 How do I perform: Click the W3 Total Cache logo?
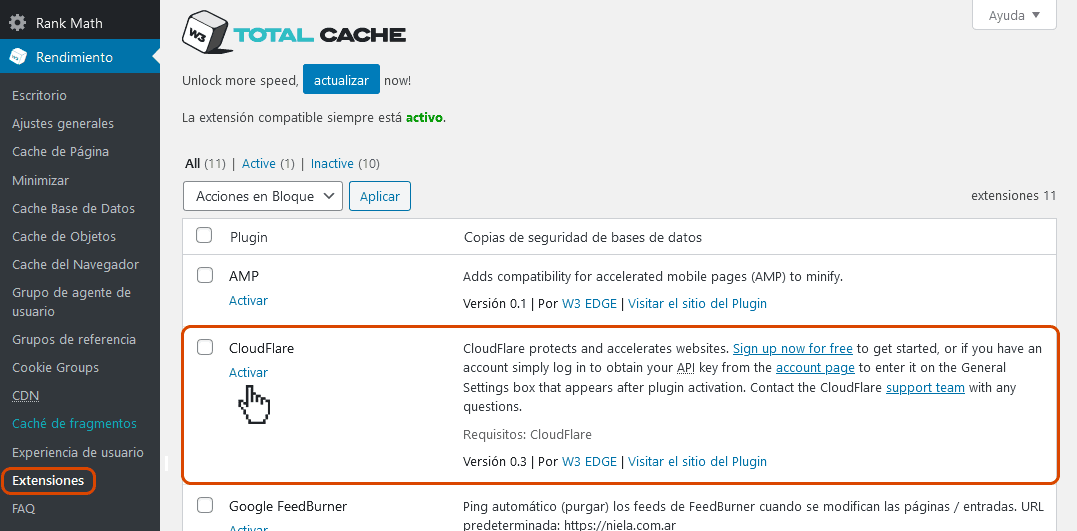pyautogui.click(x=294, y=34)
